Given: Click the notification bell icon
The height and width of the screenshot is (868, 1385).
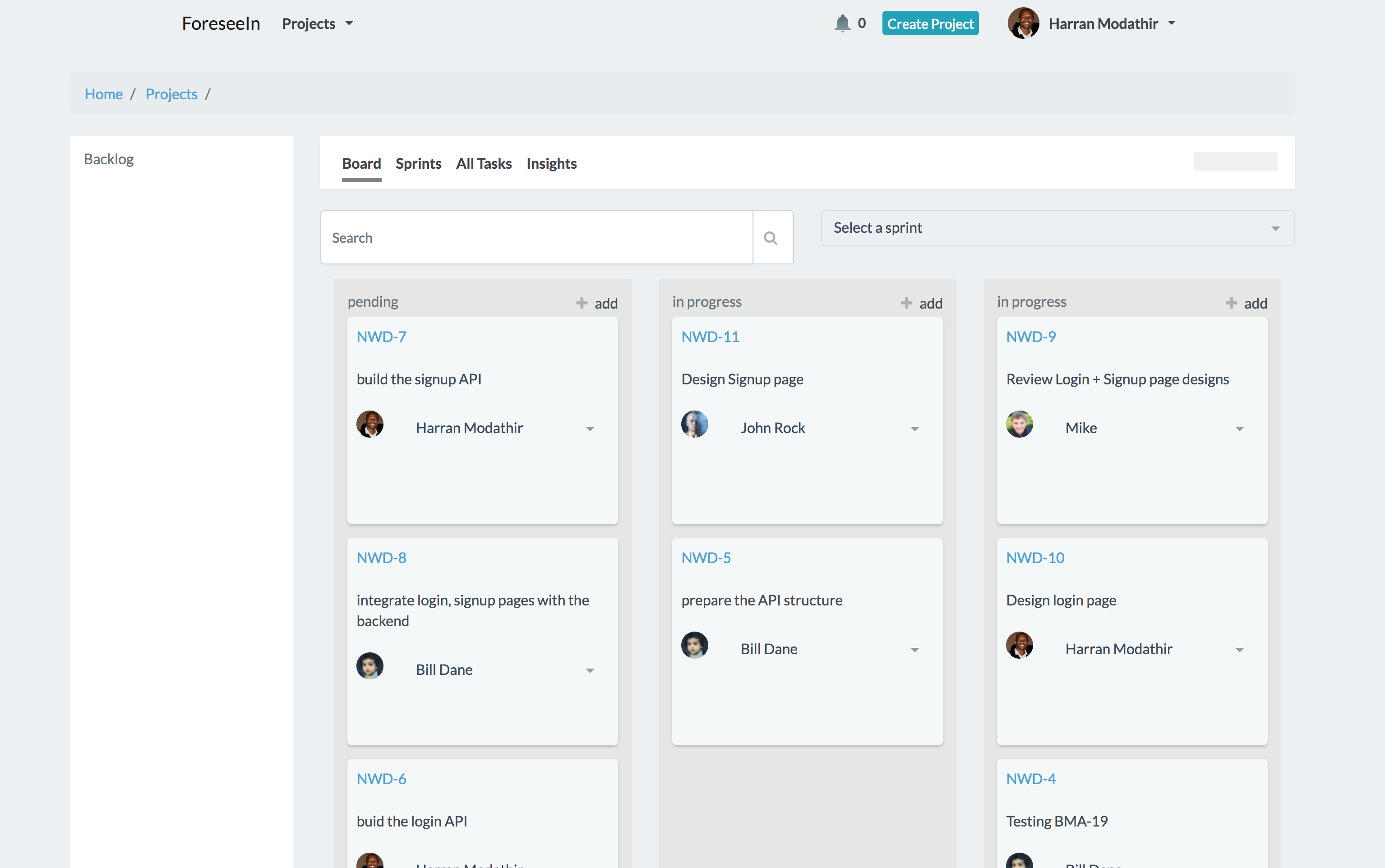Looking at the screenshot, I should pyautogui.click(x=842, y=23).
